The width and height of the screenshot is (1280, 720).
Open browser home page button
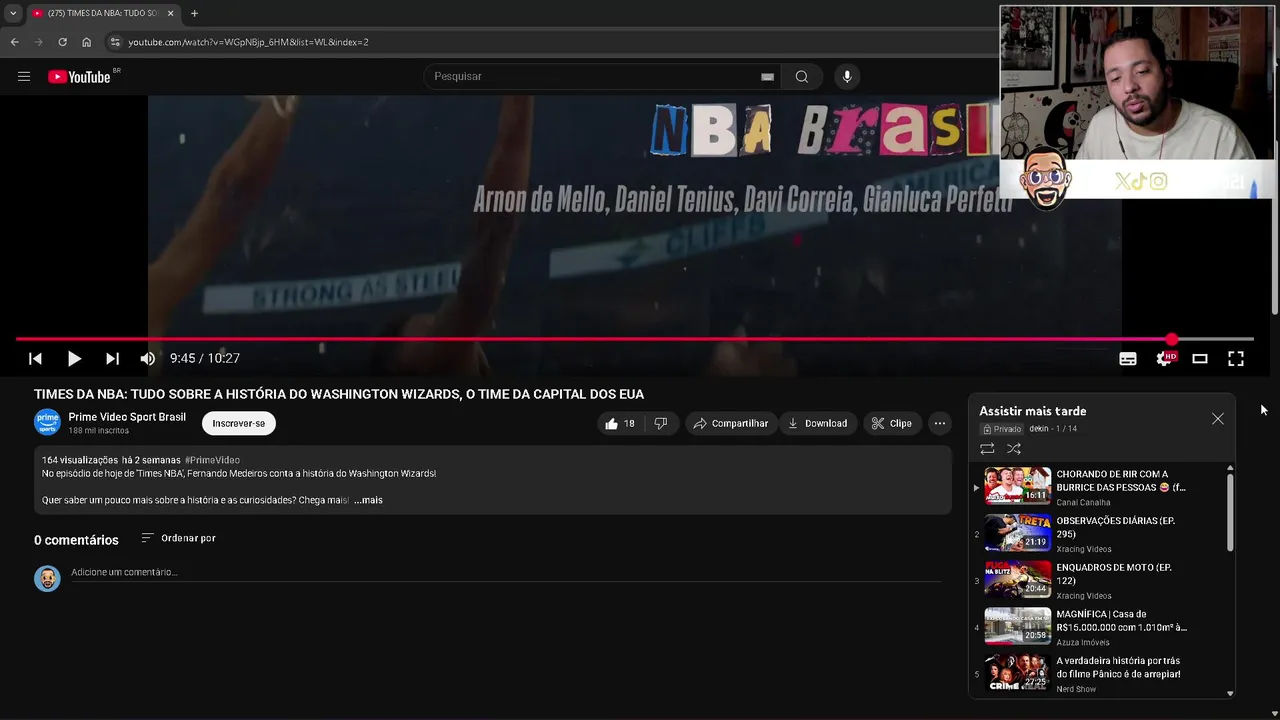[x=86, y=42]
